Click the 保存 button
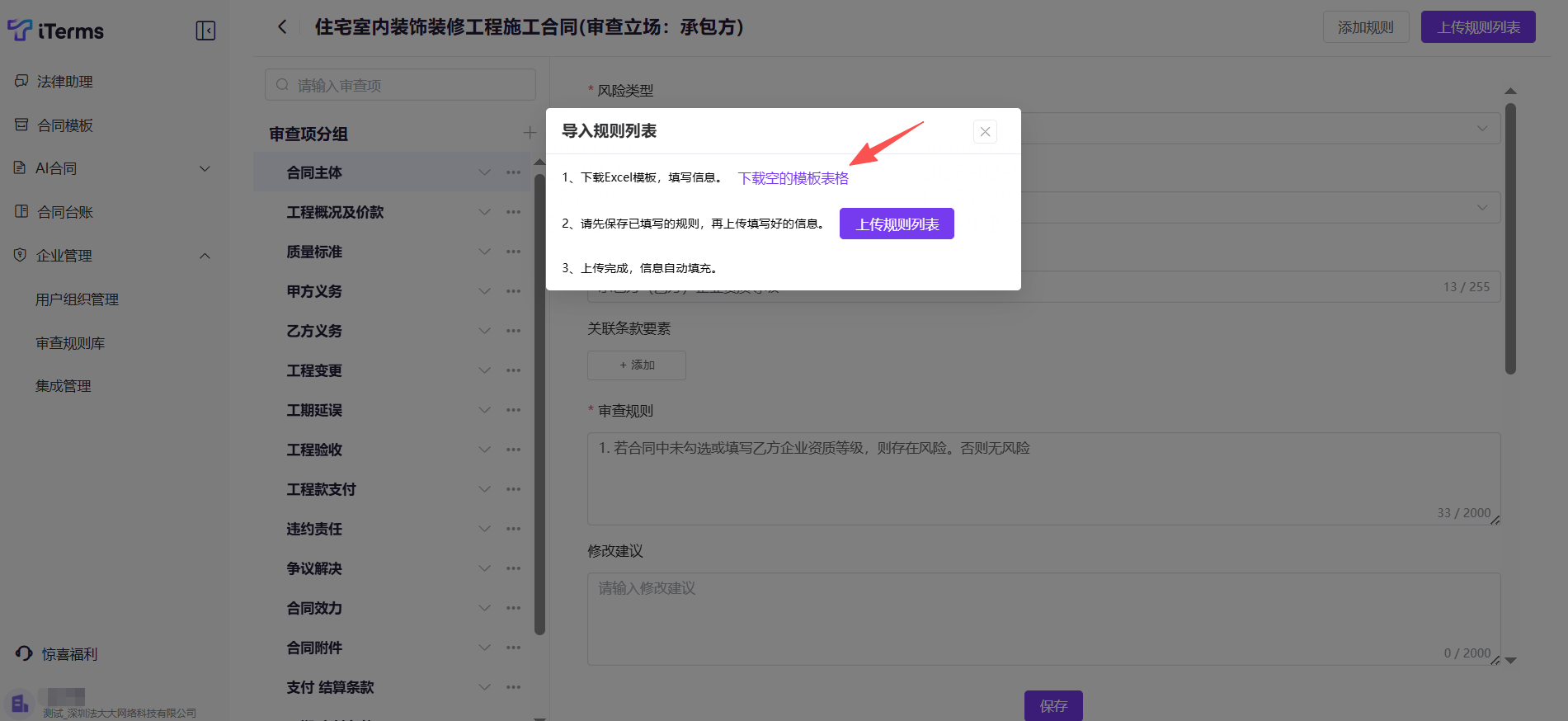 [1053, 705]
